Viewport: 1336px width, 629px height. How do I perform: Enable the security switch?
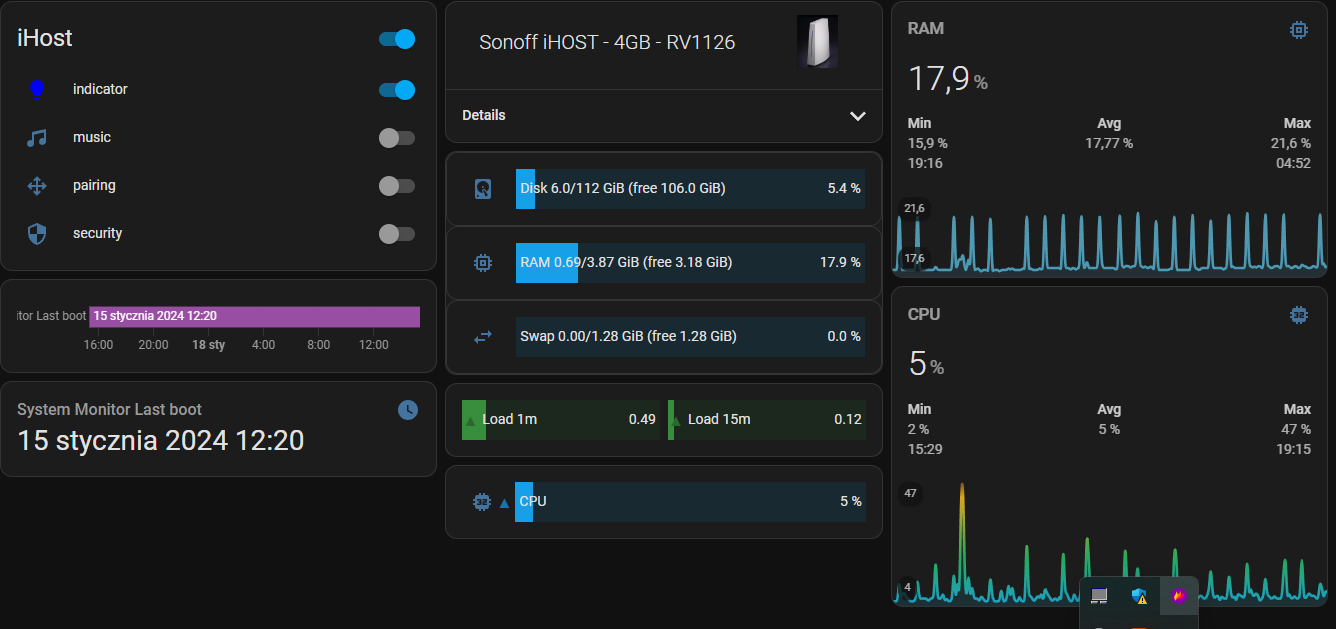(x=396, y=234)
